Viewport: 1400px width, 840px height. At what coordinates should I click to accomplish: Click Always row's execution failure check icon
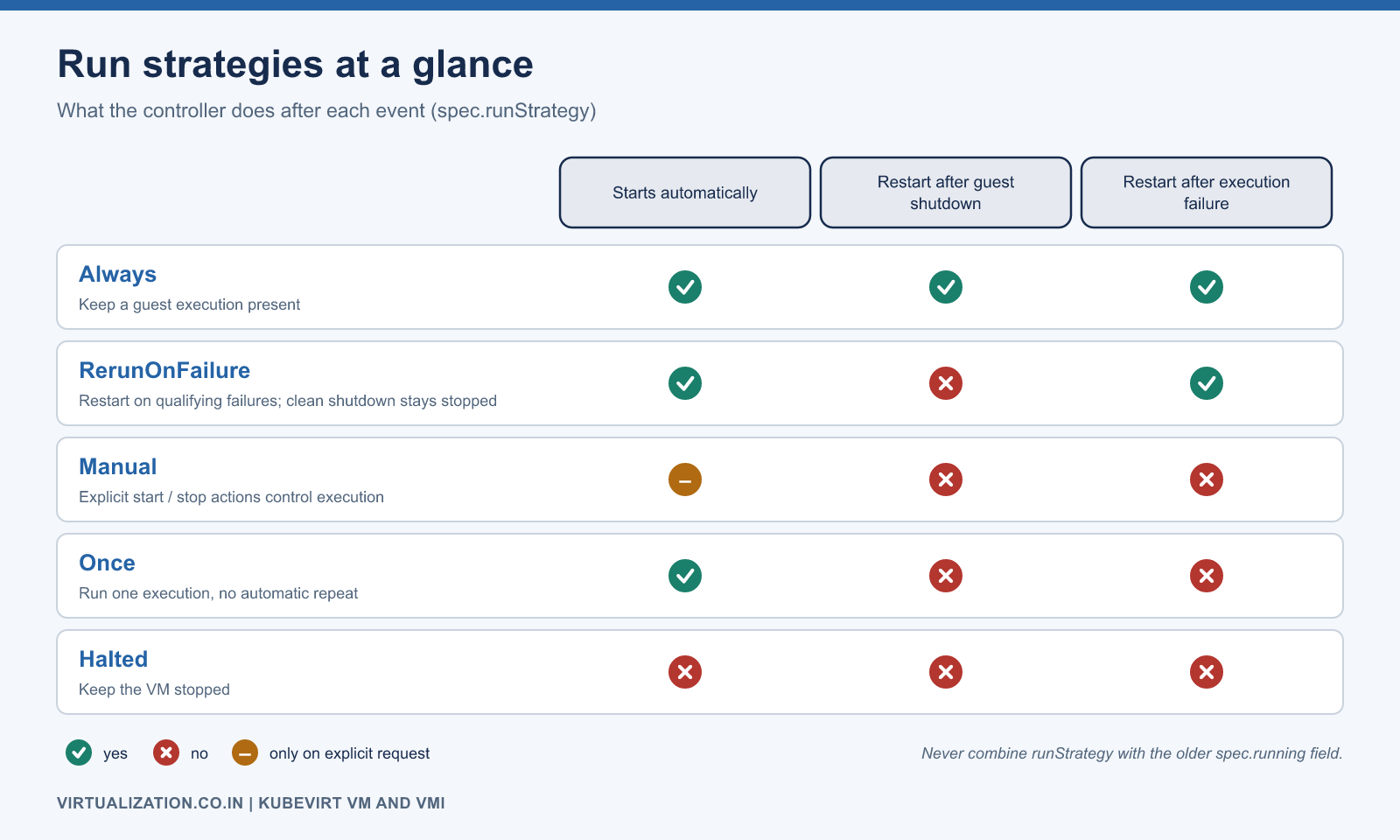pos(1207,287)
